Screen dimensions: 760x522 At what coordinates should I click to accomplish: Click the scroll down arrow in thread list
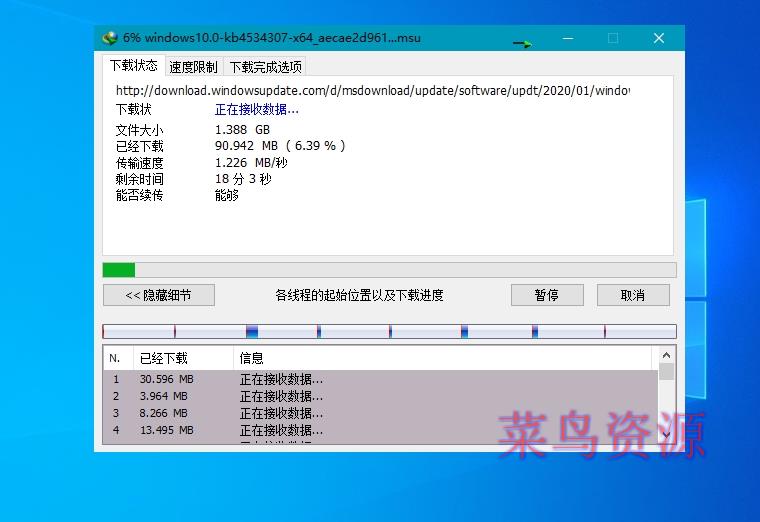[666, 434]
